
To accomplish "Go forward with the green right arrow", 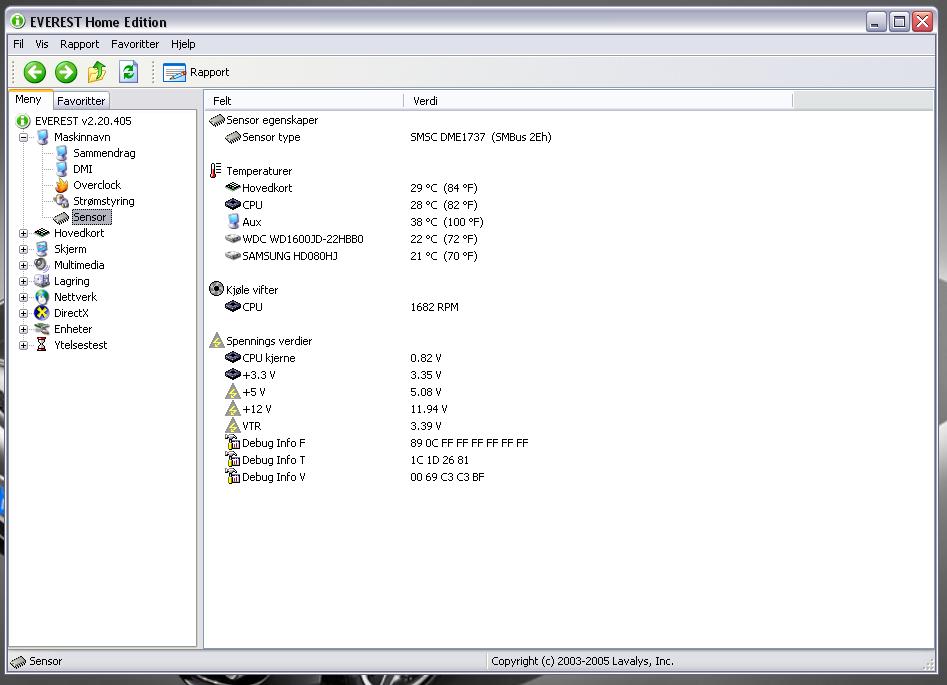I will point(66,72).
